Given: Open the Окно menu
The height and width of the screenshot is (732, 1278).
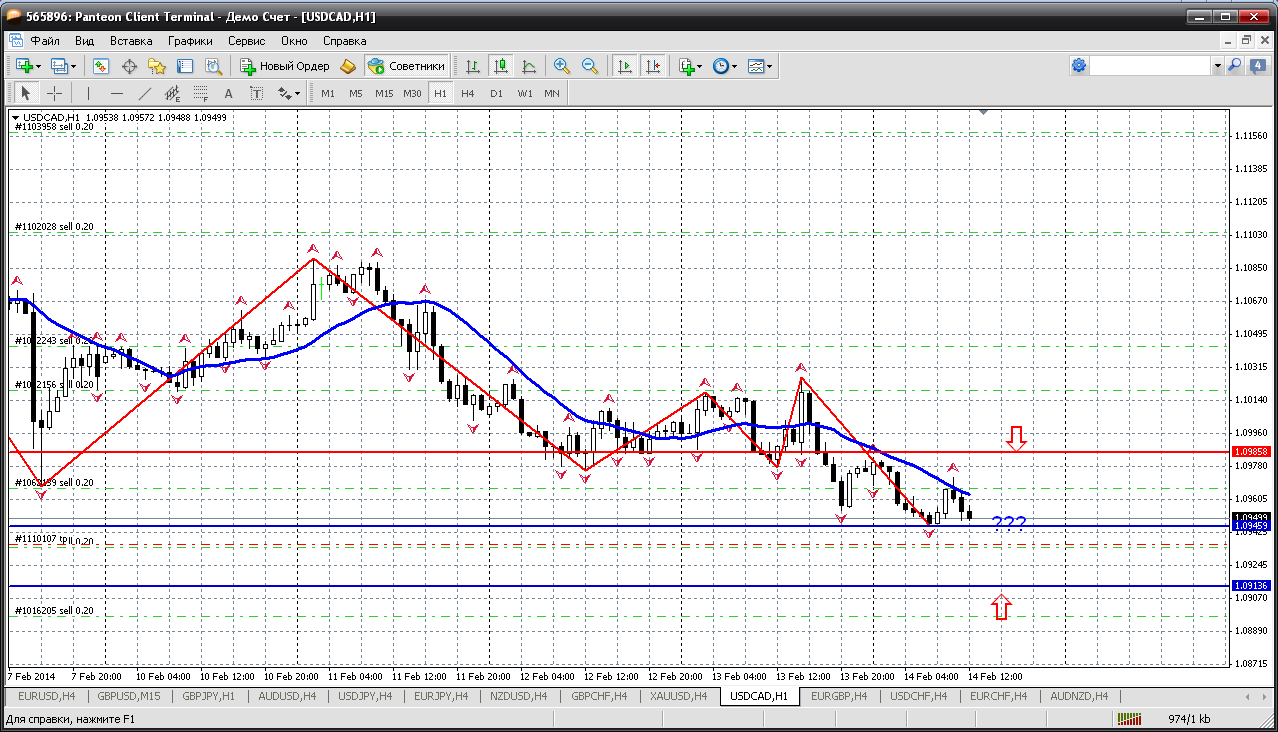Looking at the screenshot, I should [x=294, y=41].
